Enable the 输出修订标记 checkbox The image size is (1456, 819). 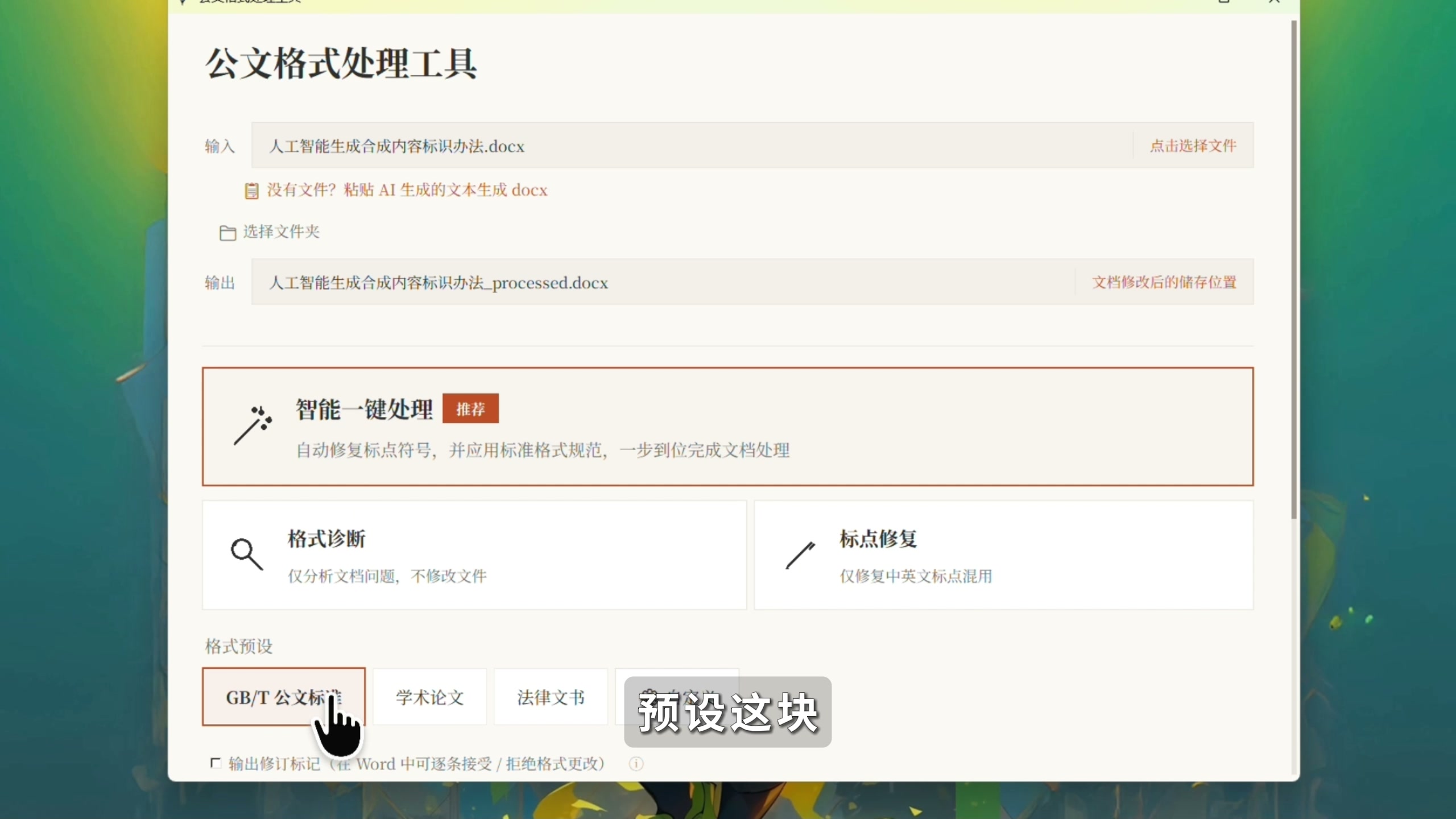(x=216, y=763)
